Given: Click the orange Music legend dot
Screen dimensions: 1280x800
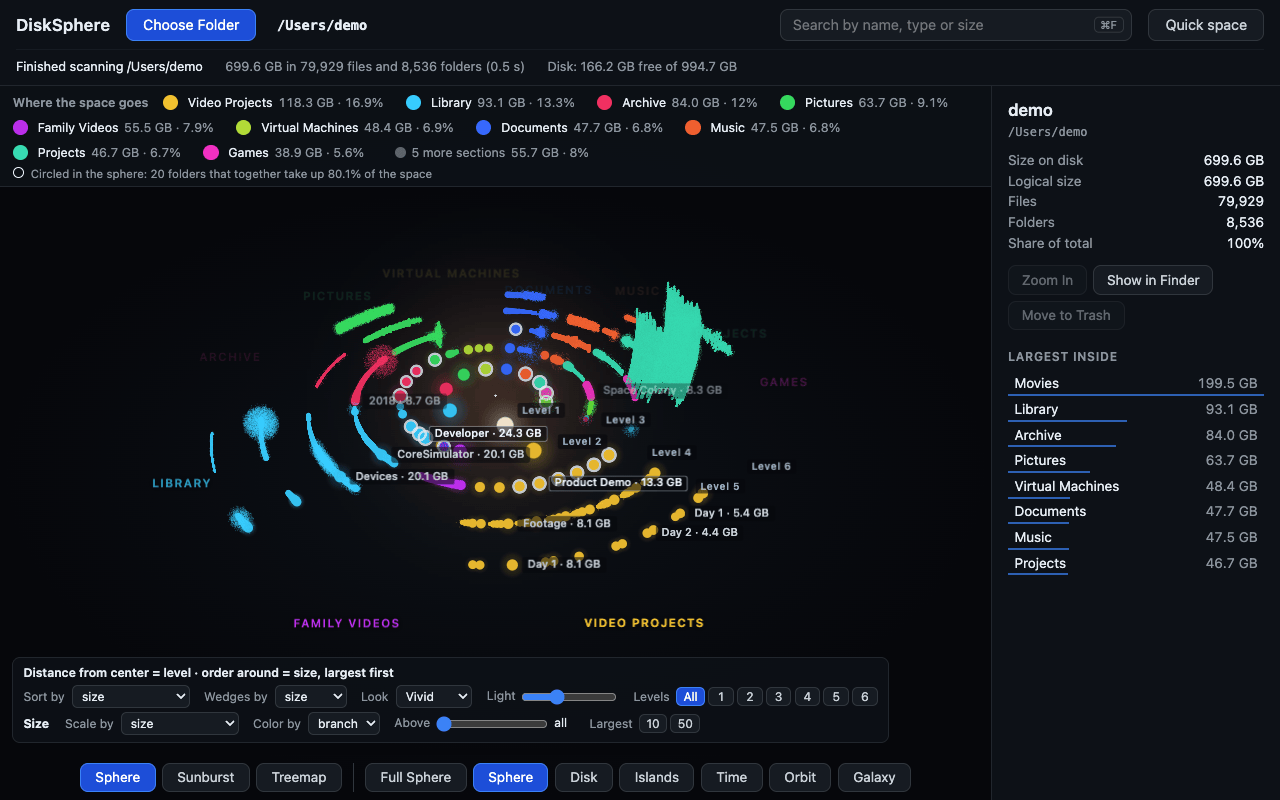Looking at the screenshot, I should pyautogui.click(x=693, y=128).
